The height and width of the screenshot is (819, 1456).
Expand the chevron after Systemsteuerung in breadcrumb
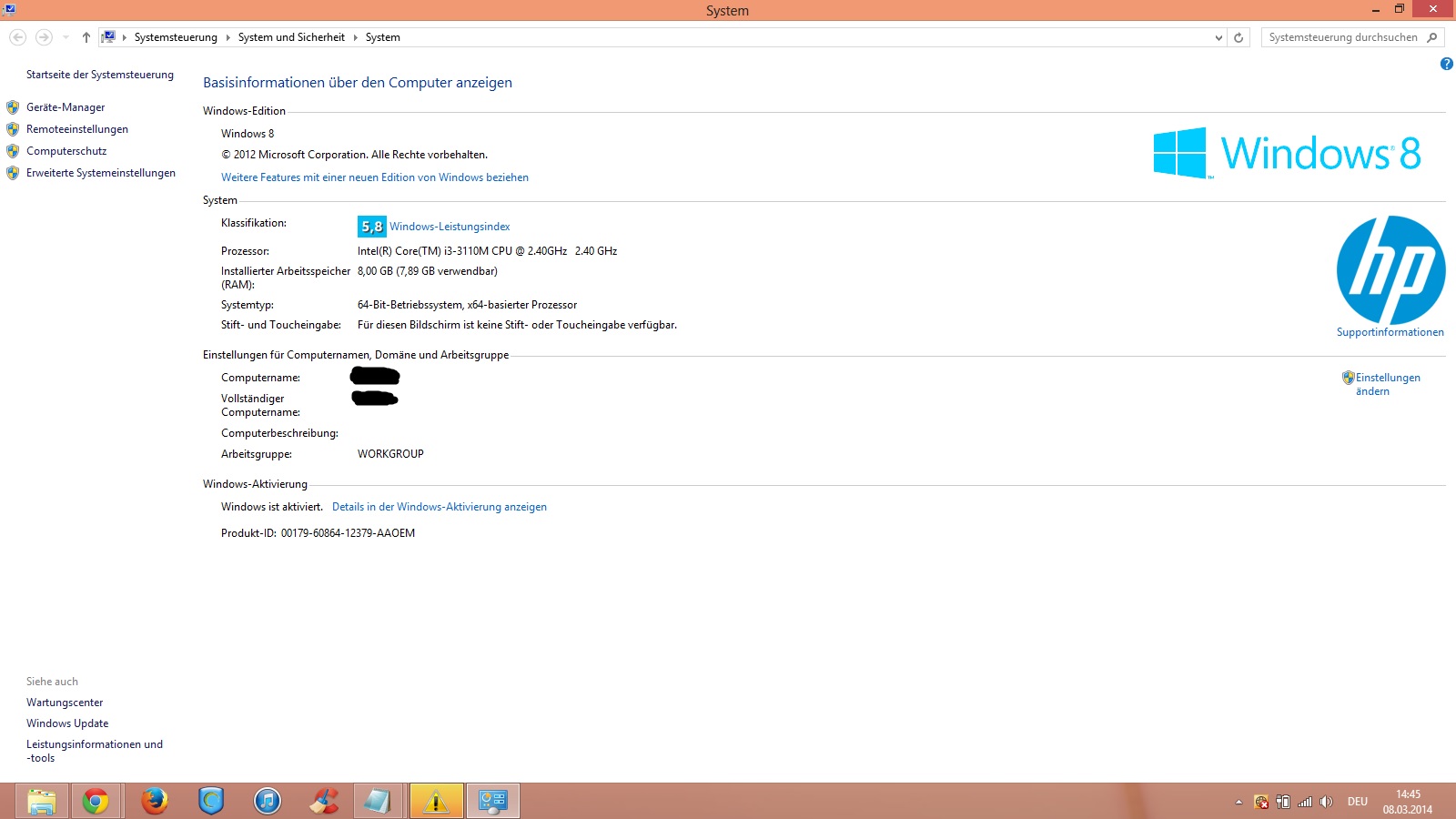(228, 37)
